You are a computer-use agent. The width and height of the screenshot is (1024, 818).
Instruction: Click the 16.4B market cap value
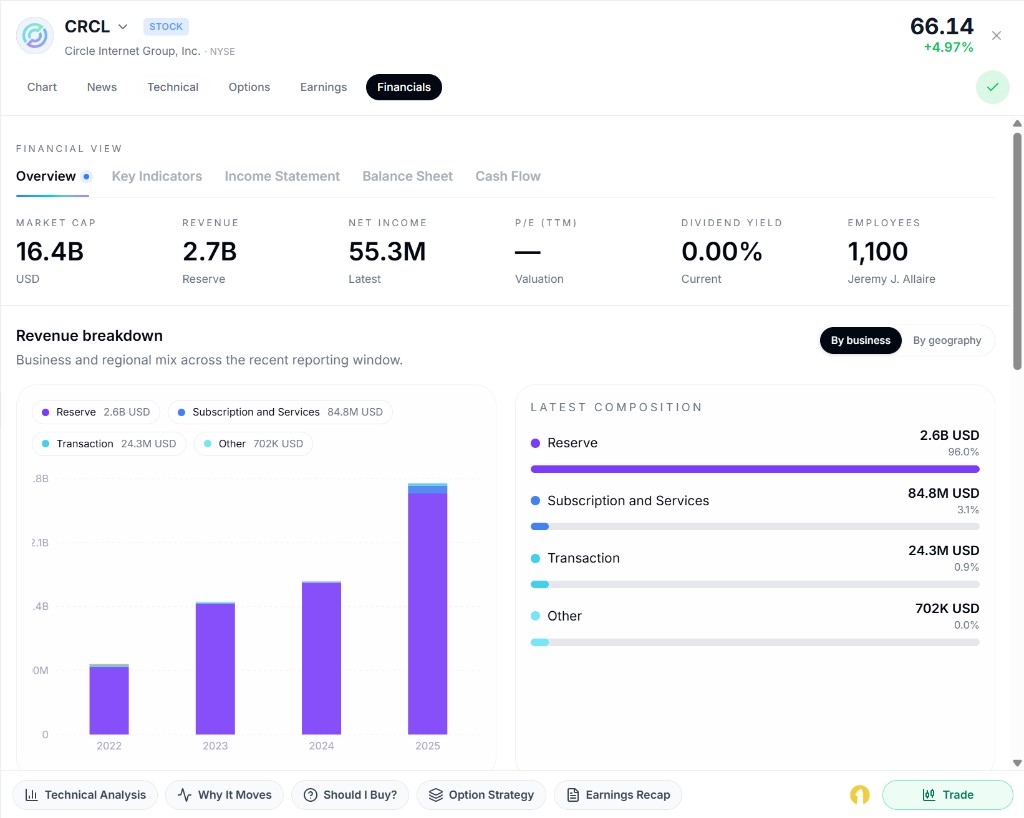(x=50, y=251)
